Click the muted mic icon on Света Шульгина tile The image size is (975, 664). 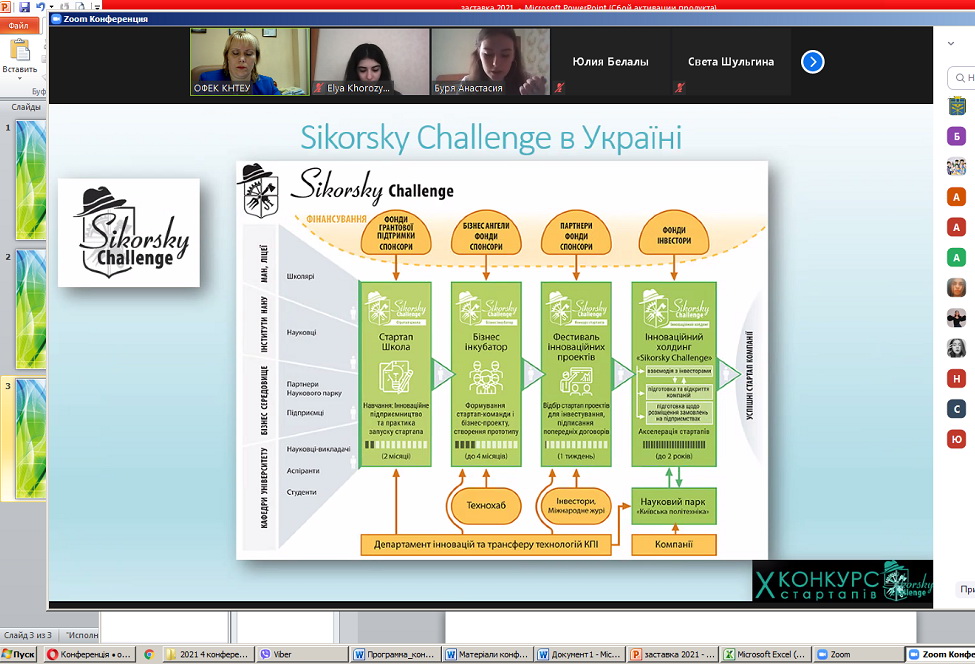[x=680, y=88]
